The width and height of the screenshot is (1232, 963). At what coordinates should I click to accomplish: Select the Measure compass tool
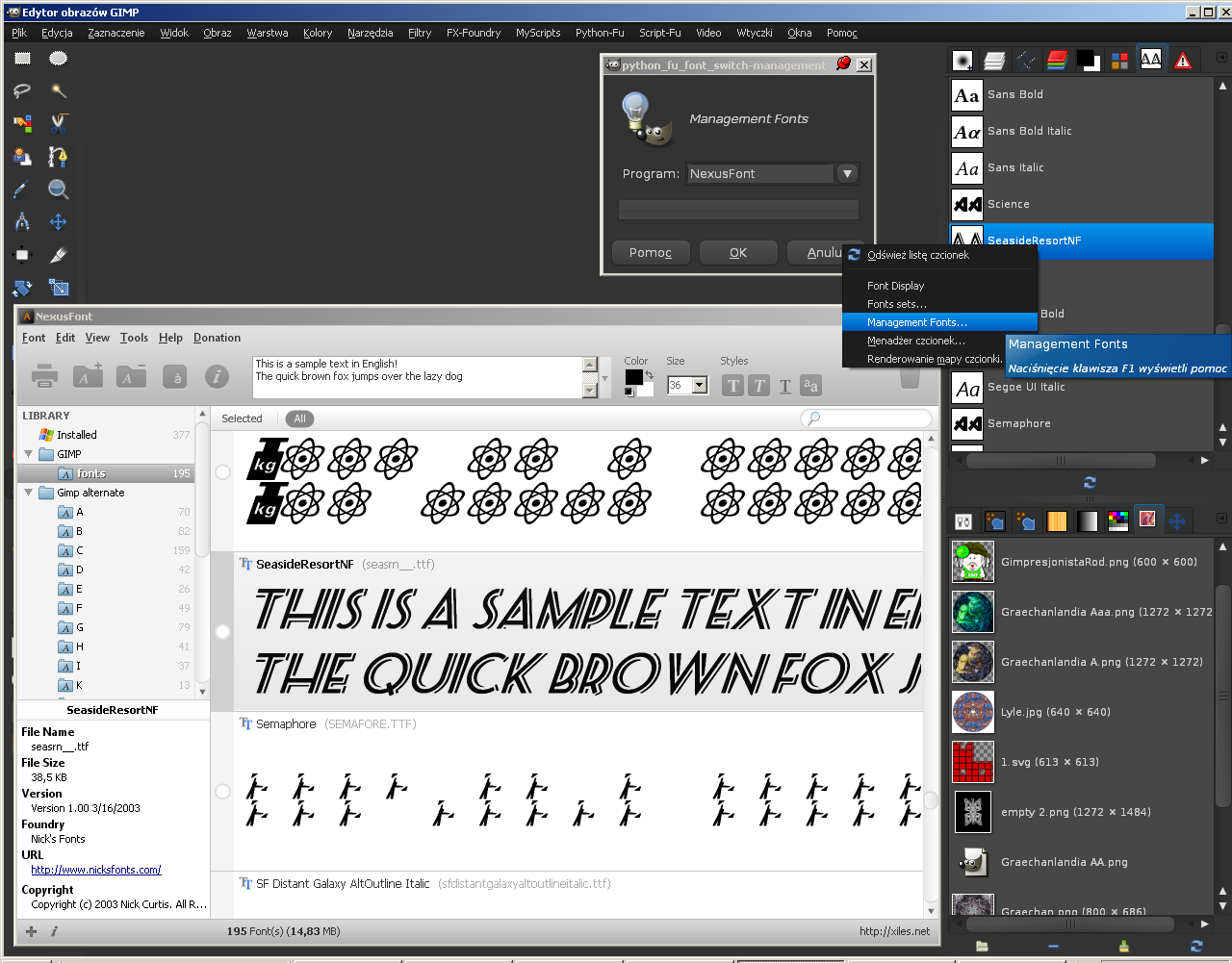pos(22,222)
